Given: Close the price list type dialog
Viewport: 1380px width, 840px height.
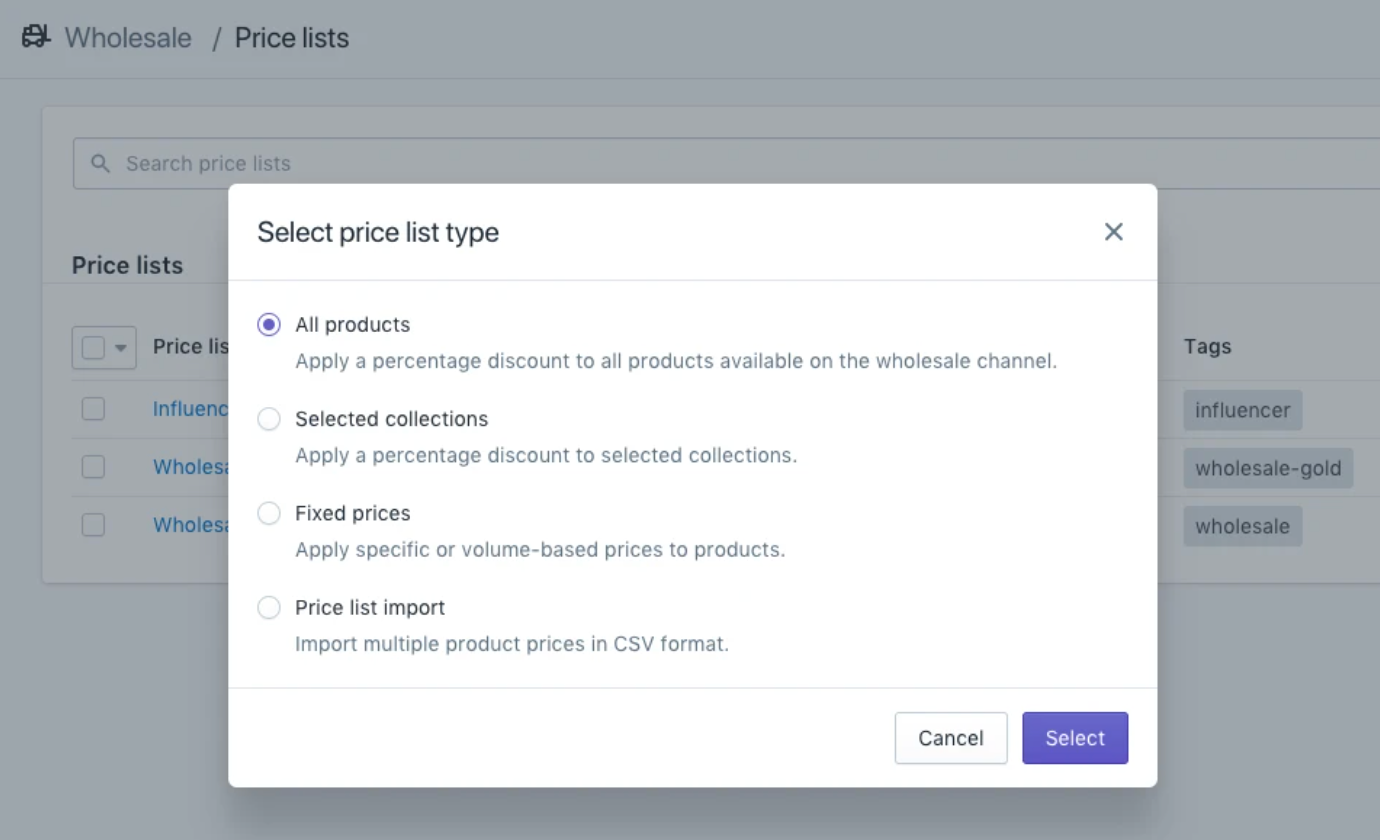Looking at the screenshot, I should tap(1113, 232).
